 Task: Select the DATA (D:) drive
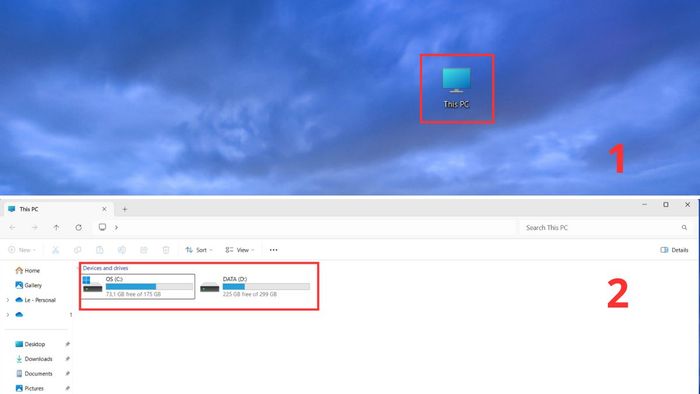pyautogui.click(x=255, y=286)
